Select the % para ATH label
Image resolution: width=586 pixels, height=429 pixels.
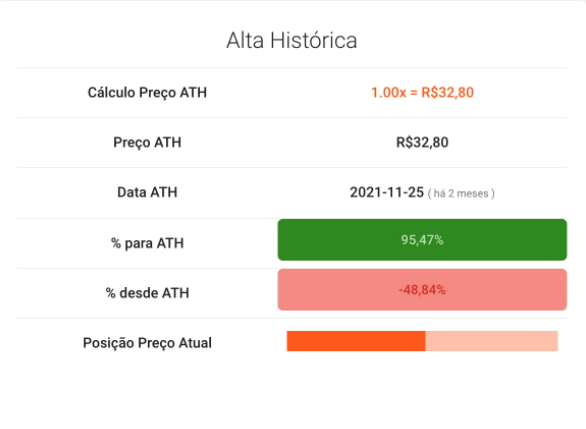click(147, 243)
